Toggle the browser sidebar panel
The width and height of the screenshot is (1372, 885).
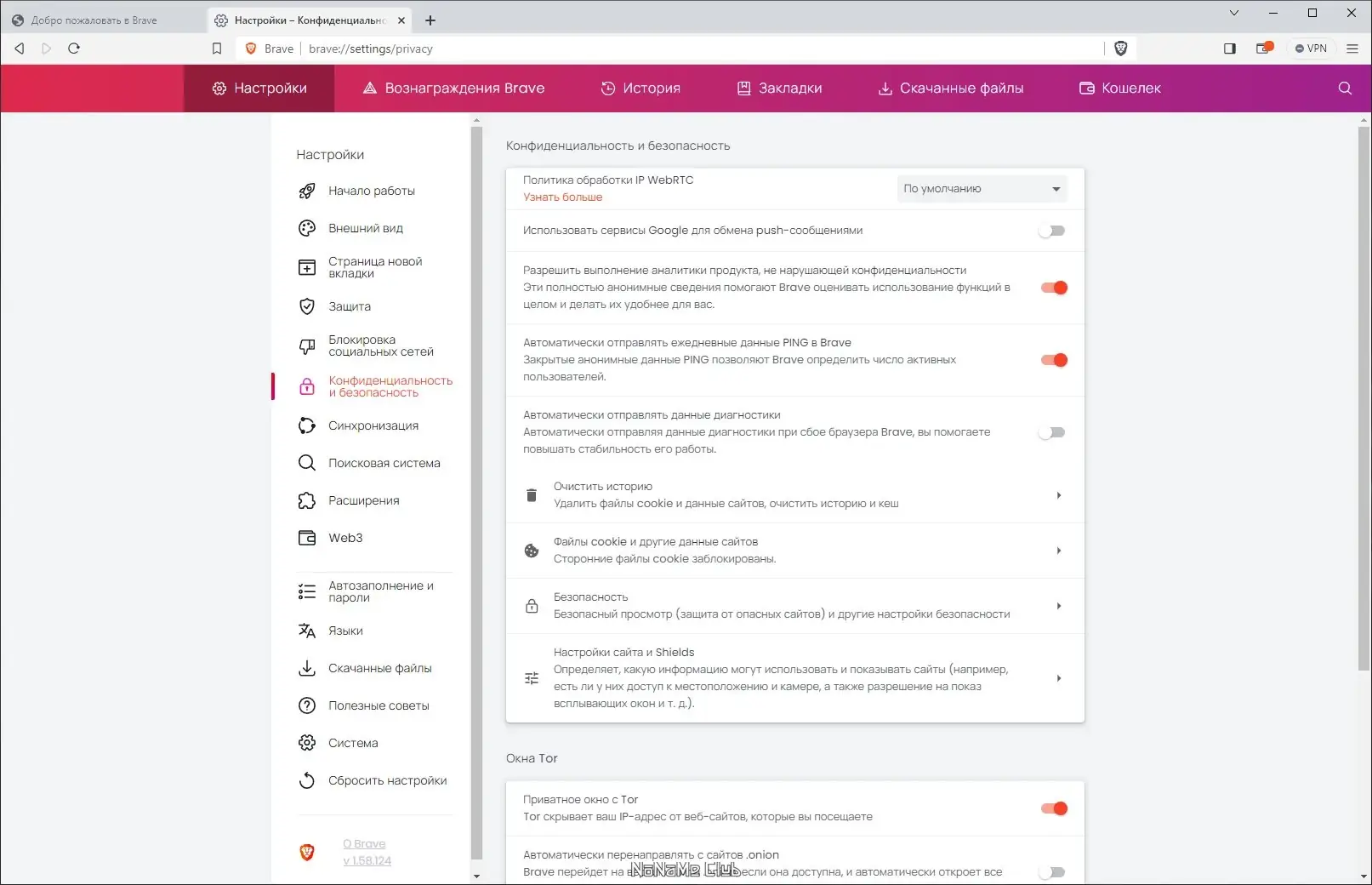click(x=1229, y=49)
